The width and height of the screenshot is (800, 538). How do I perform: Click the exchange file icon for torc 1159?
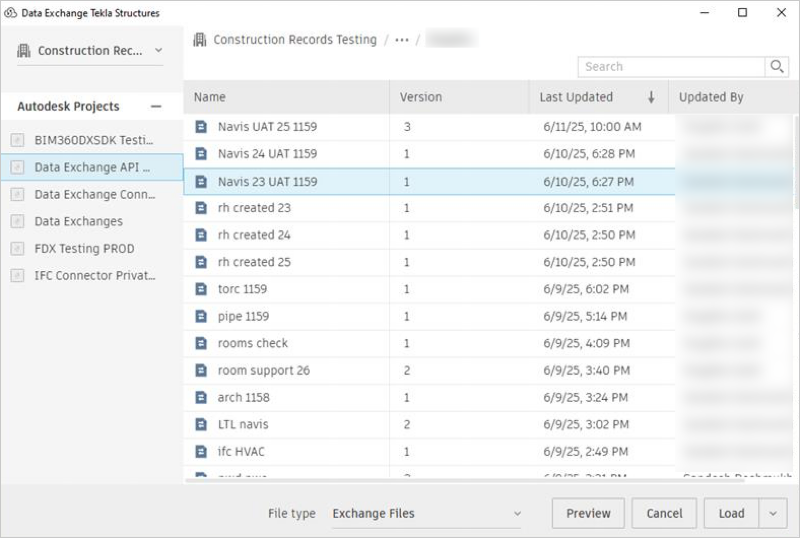[x=202, y=289]
